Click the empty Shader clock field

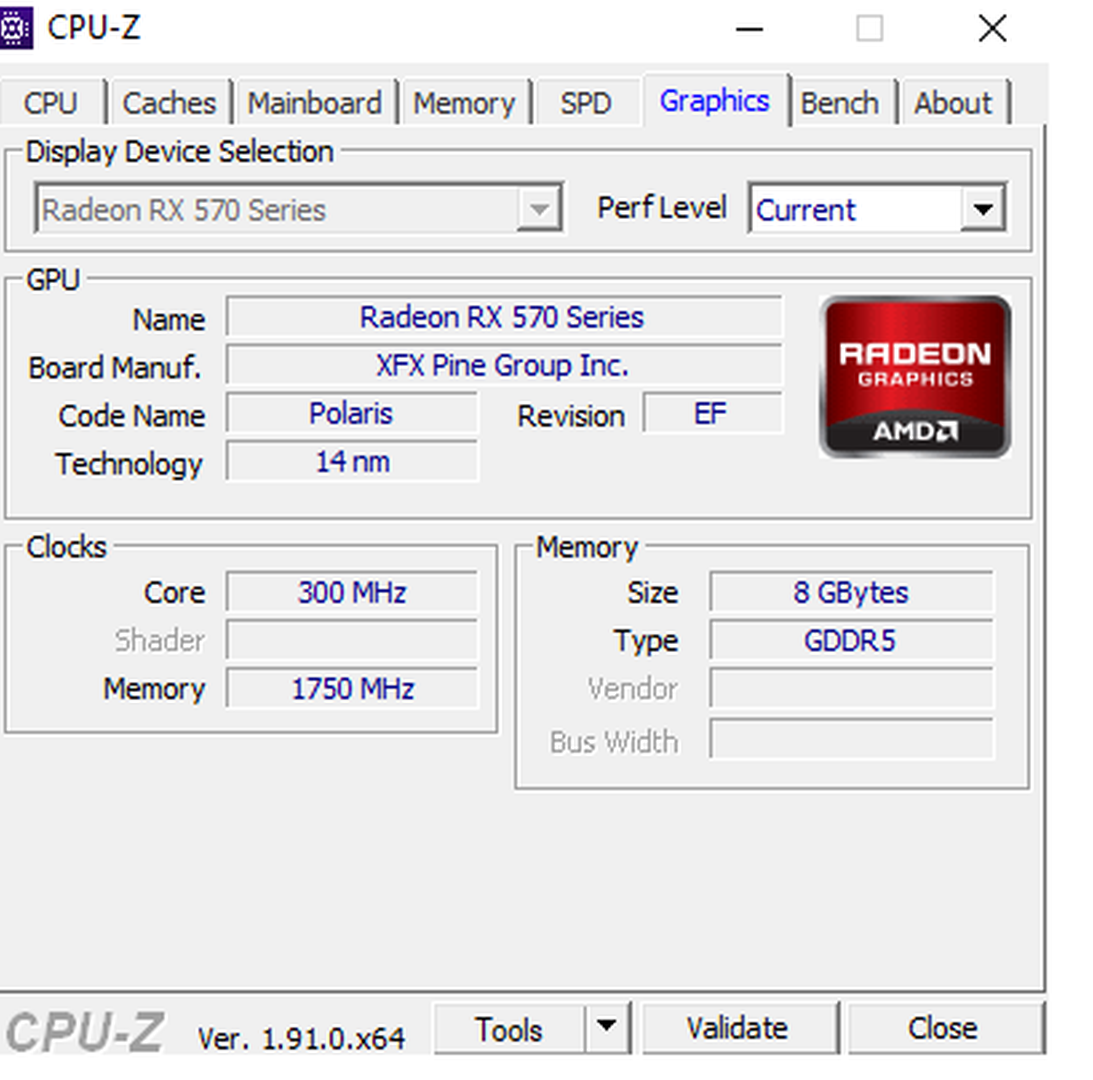352,641
